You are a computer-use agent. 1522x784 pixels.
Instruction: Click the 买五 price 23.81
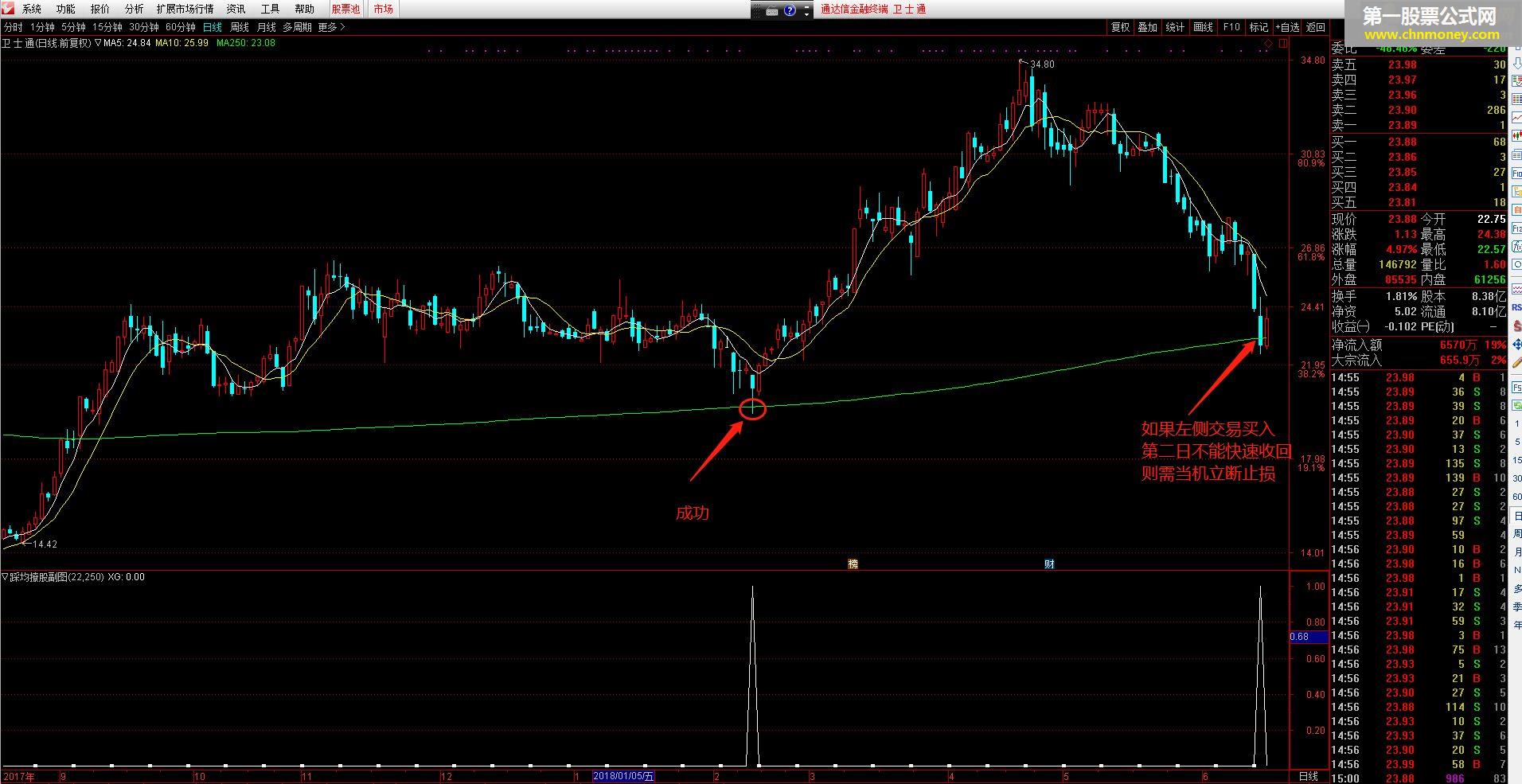click(1403, 202)
